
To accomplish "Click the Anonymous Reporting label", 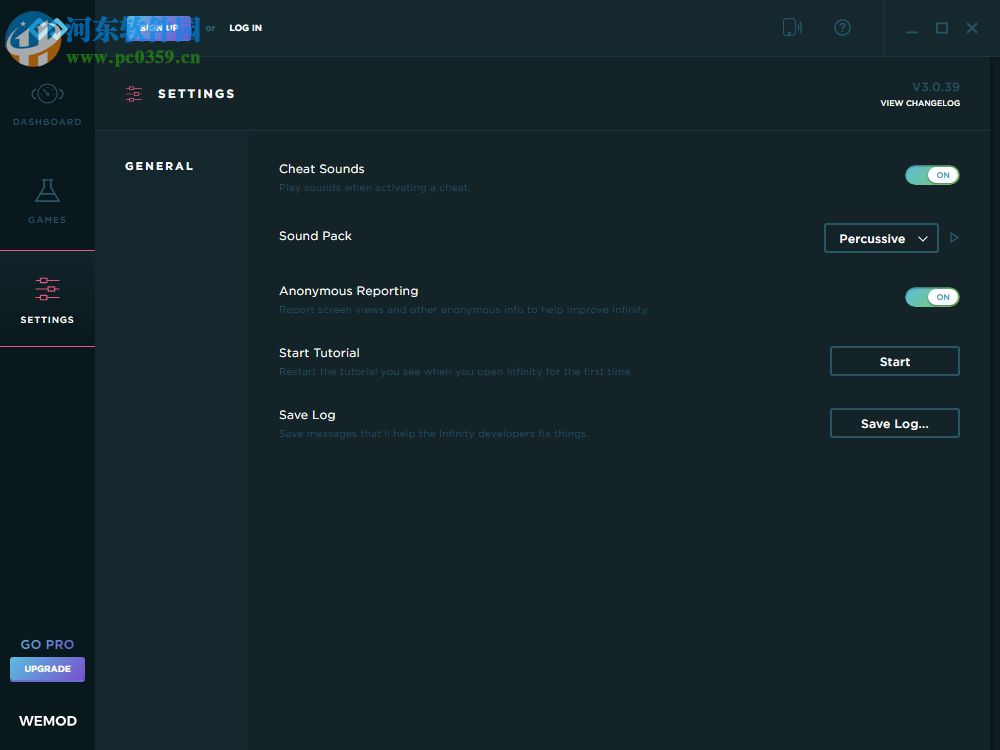I will pos(348,291).
